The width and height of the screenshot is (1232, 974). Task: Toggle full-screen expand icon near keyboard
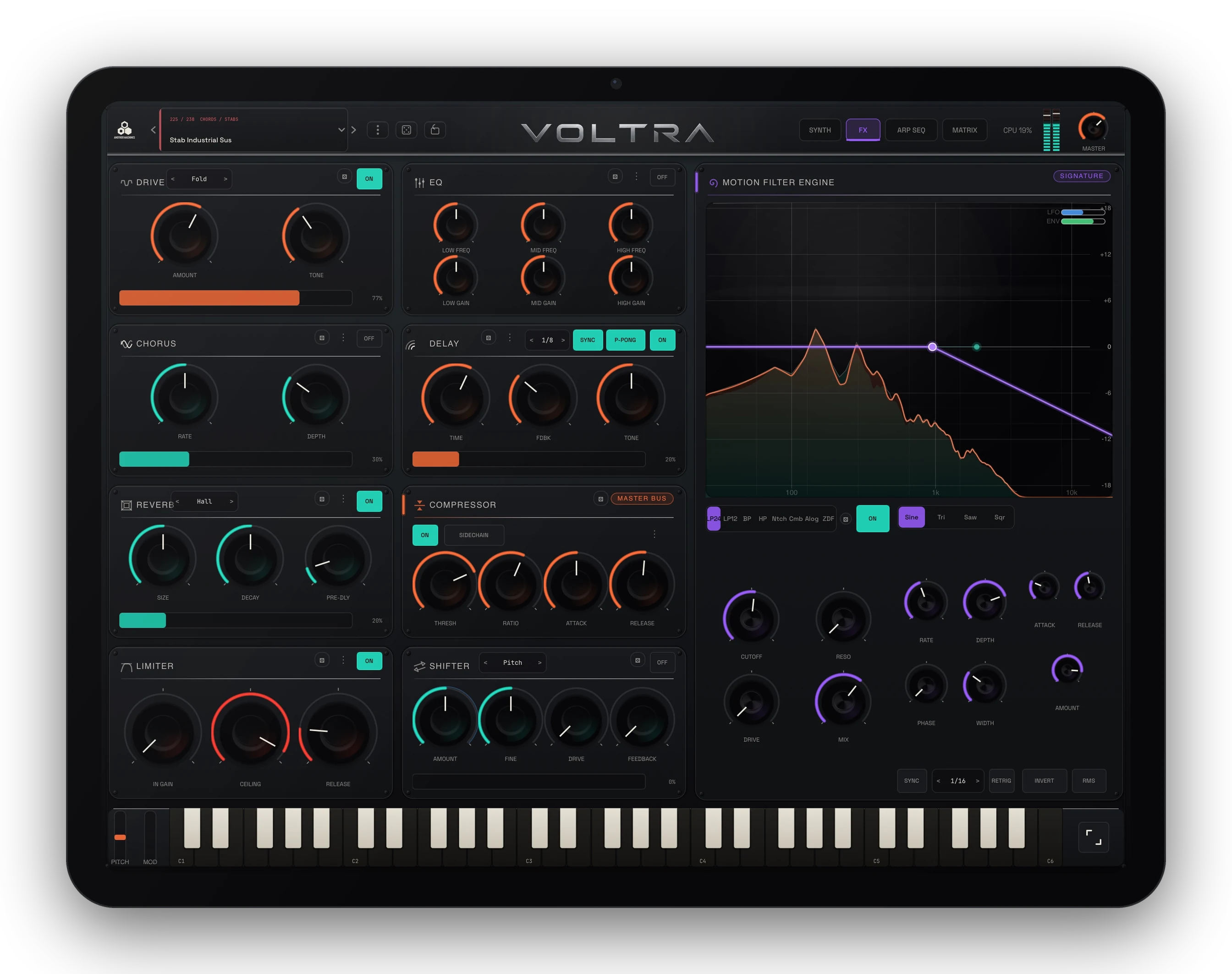point(1094,837)
